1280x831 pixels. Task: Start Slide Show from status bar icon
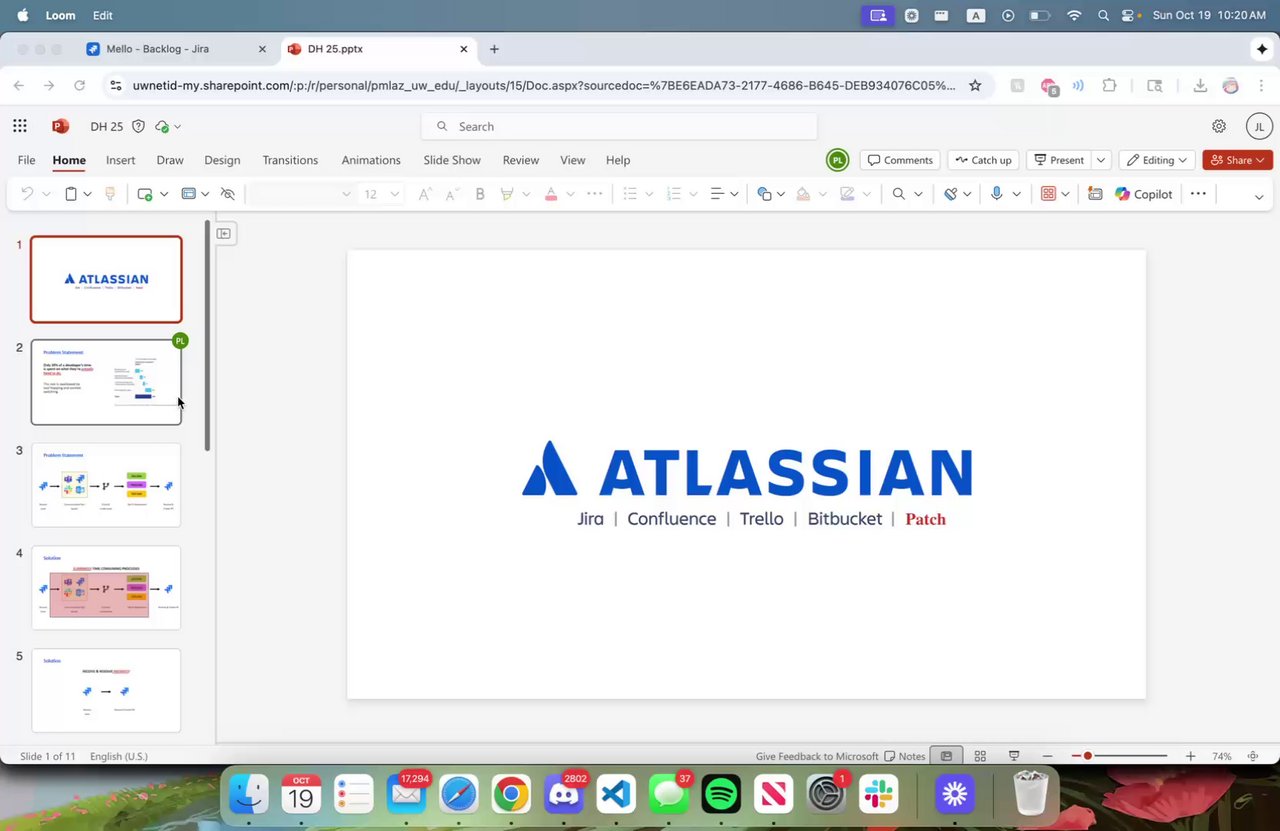click(1014, 756)
